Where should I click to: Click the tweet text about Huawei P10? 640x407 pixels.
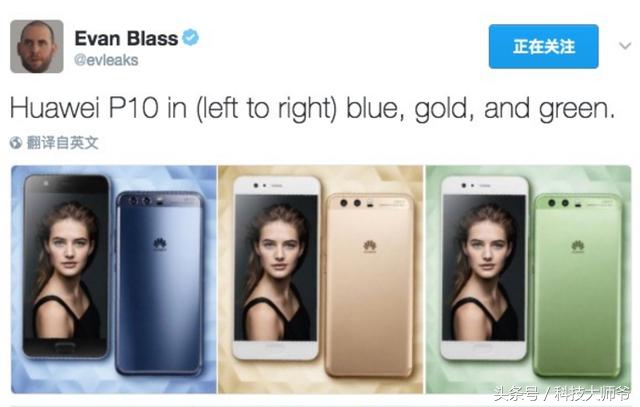coord(312,108)
